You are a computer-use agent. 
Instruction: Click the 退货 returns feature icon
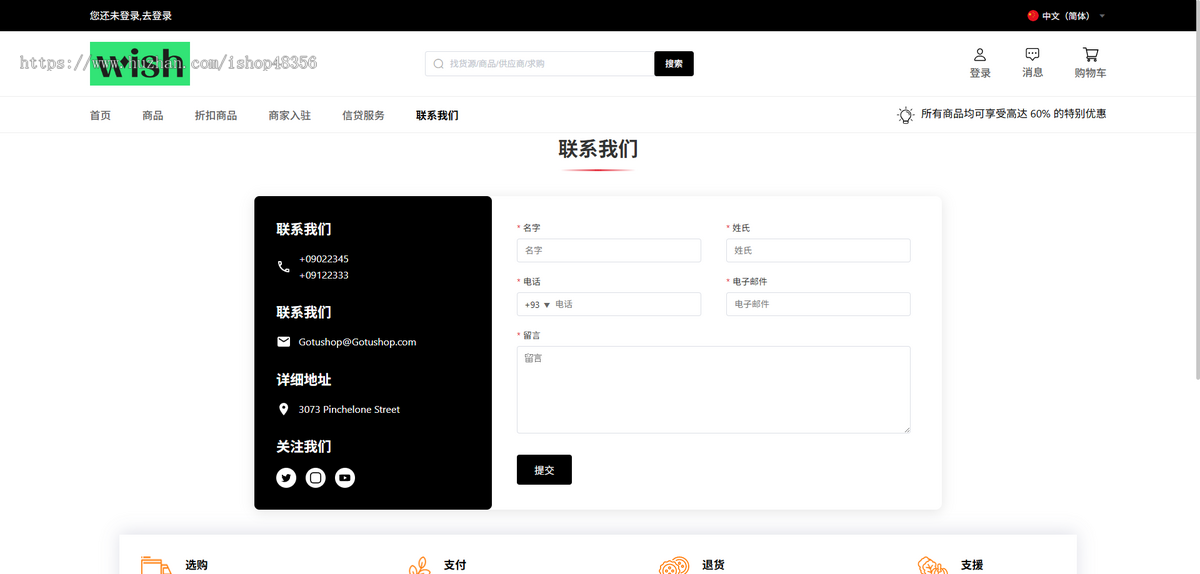[674, 565]
